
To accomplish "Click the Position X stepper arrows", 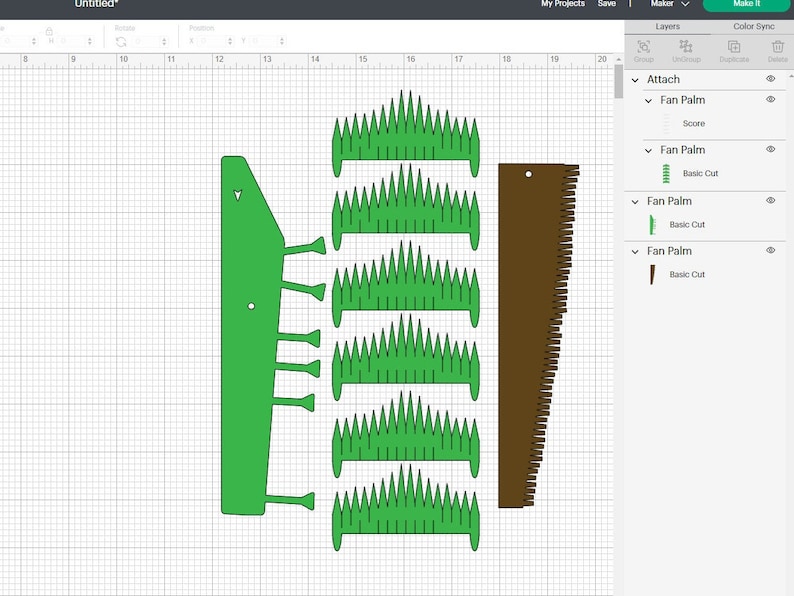I will click(230, 41).
